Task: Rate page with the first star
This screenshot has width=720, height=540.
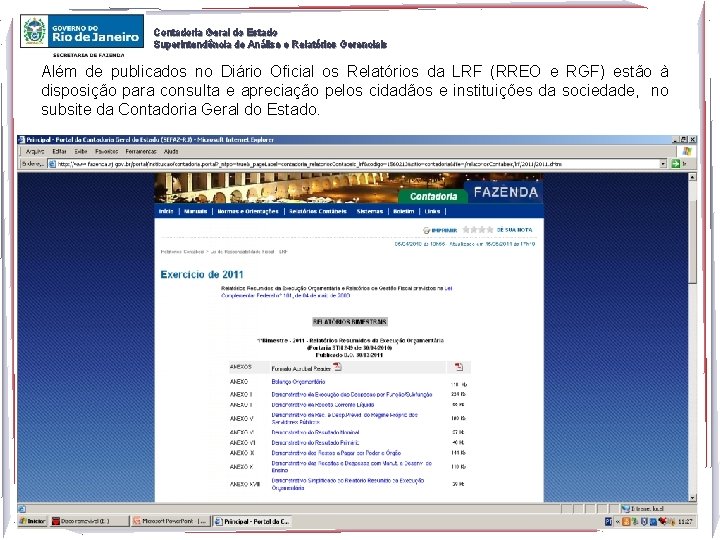Action: coord(466,230)
